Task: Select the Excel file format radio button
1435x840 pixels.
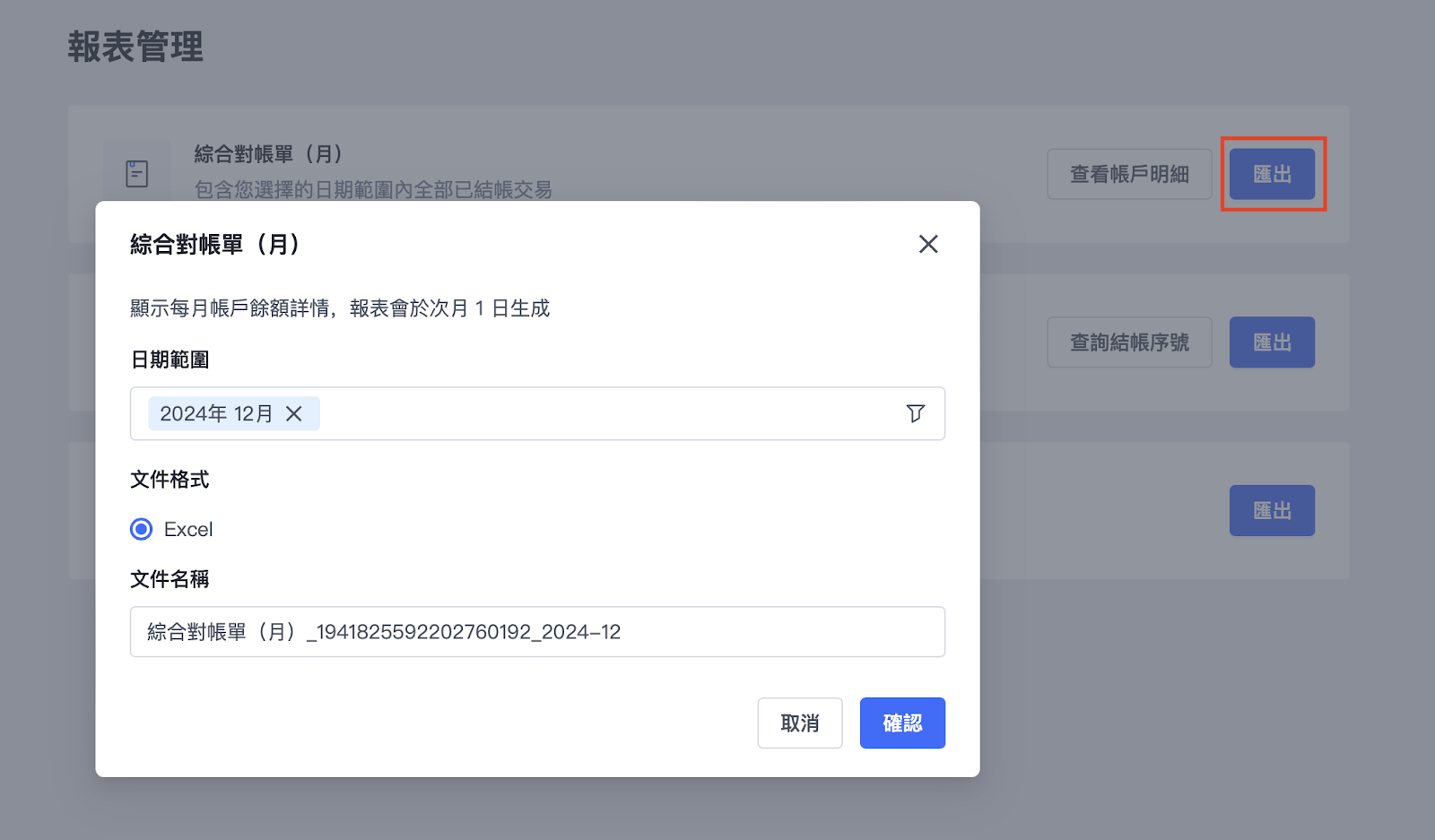Action: pyautogui.click(x=141, y=529)
